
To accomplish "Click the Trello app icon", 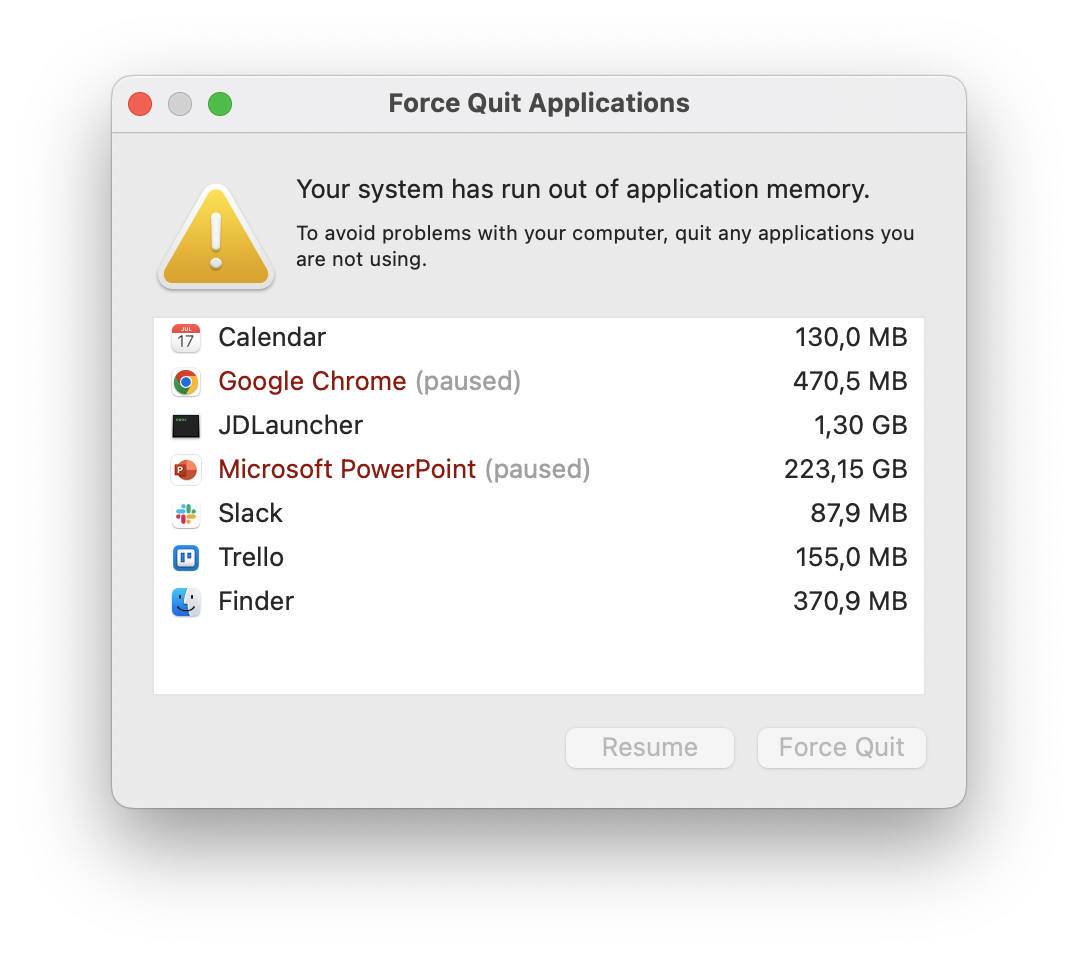I will click(x=186, y=558).
